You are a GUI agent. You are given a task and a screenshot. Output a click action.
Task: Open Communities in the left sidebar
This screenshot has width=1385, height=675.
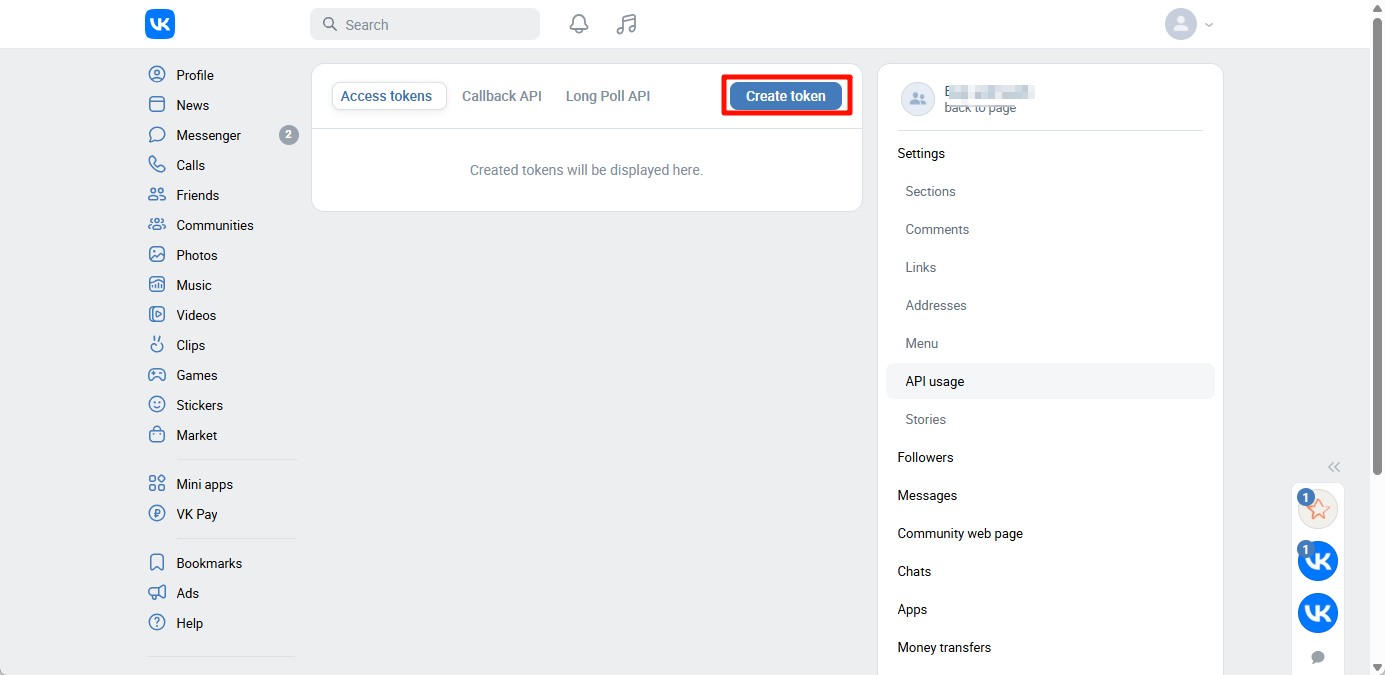pyautogui.click(x=214, y=225)
